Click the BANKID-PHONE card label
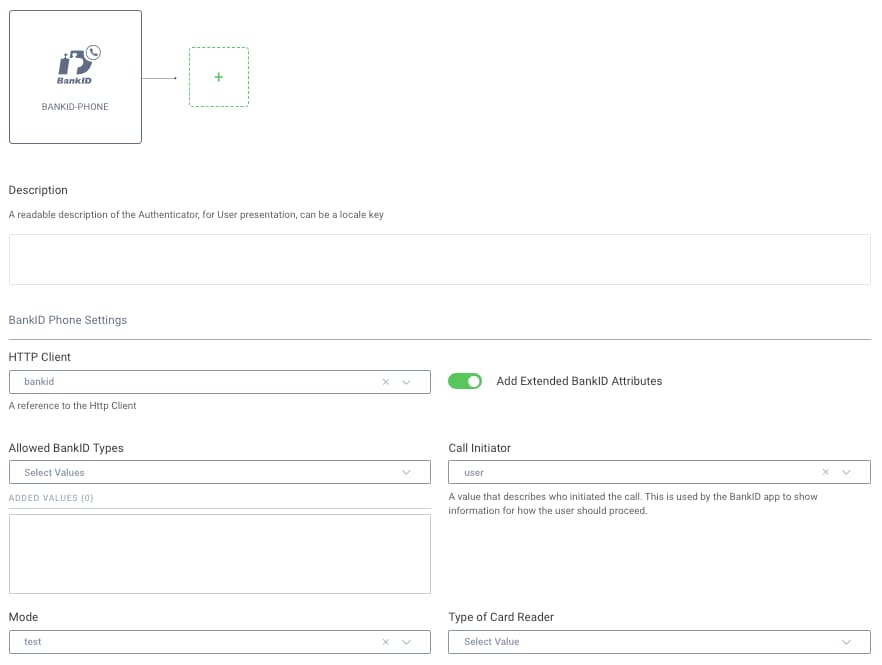Viewport: 882px width, 665px height. tap(75, 106)
